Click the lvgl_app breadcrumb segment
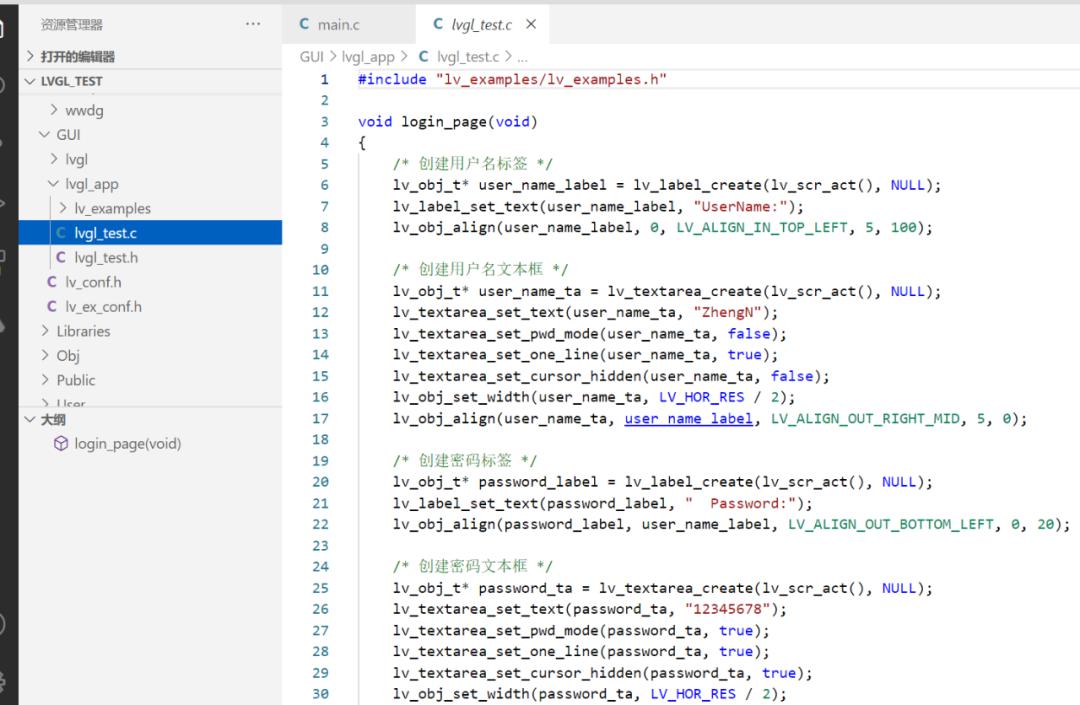The height and width of the screenshot is (705, 1080). [x=368, y=56]
